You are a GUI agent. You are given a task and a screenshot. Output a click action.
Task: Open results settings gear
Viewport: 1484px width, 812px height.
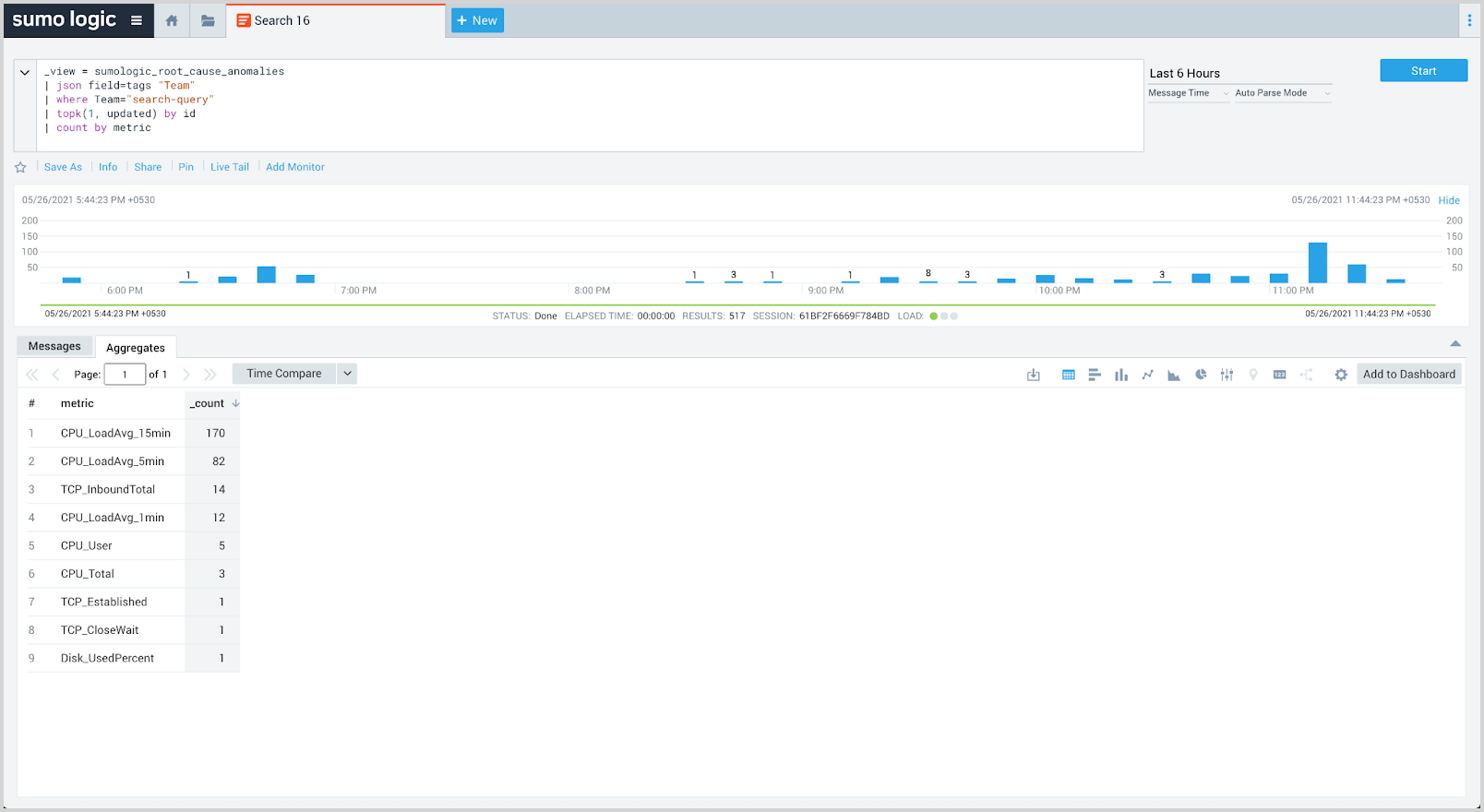click(1341, 375)
